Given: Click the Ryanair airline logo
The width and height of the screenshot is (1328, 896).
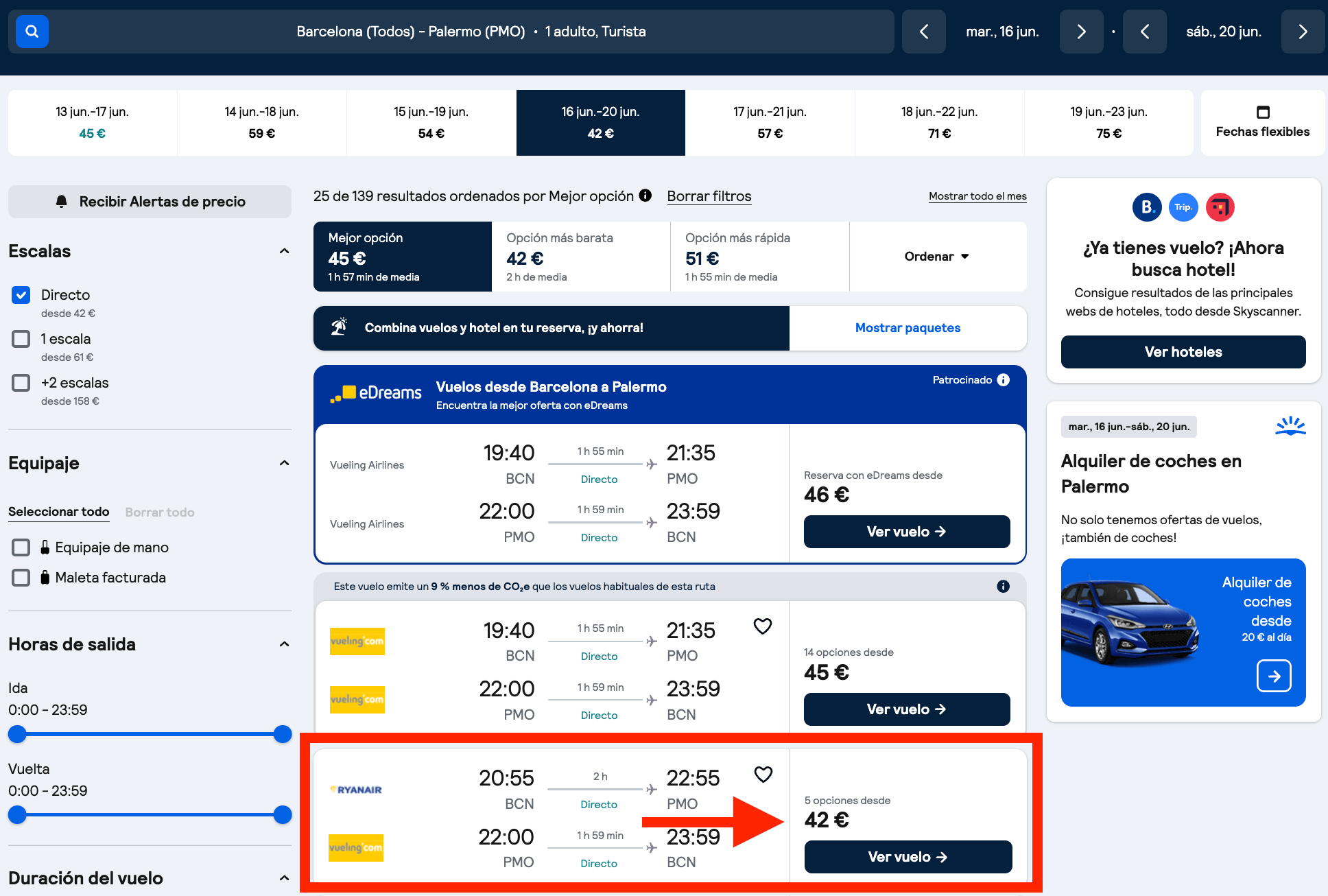Looking at the screenshot, I should click(356, 790).
